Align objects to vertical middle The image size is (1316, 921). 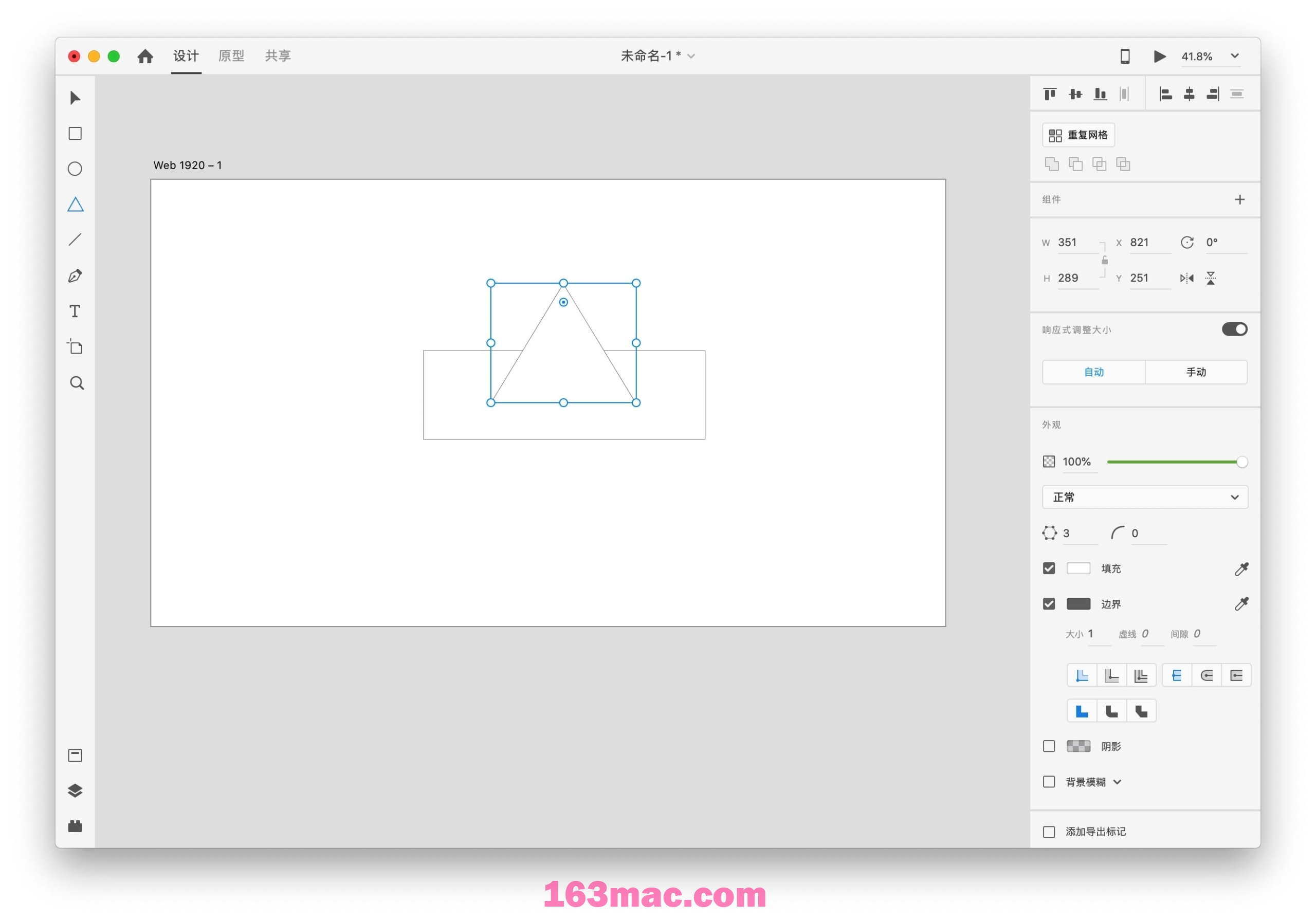coord(1075,94)
